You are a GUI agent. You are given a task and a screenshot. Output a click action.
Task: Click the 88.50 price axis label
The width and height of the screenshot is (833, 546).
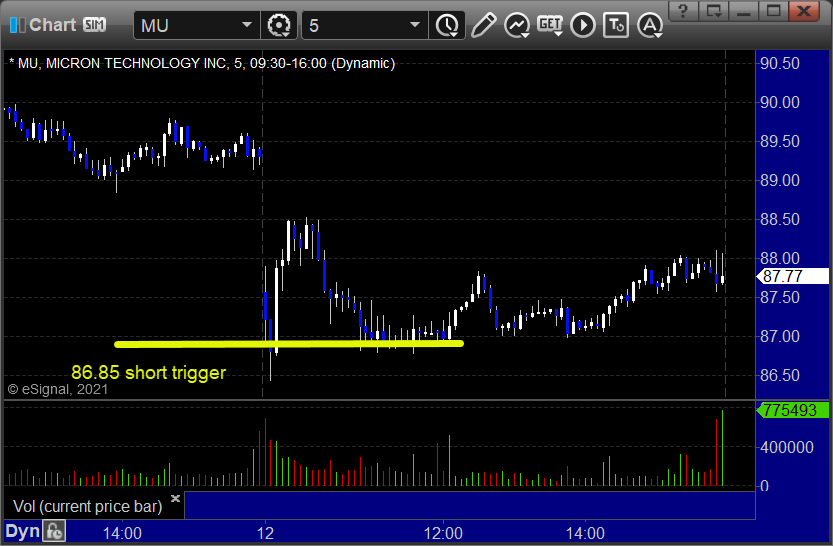click(779, 219)
